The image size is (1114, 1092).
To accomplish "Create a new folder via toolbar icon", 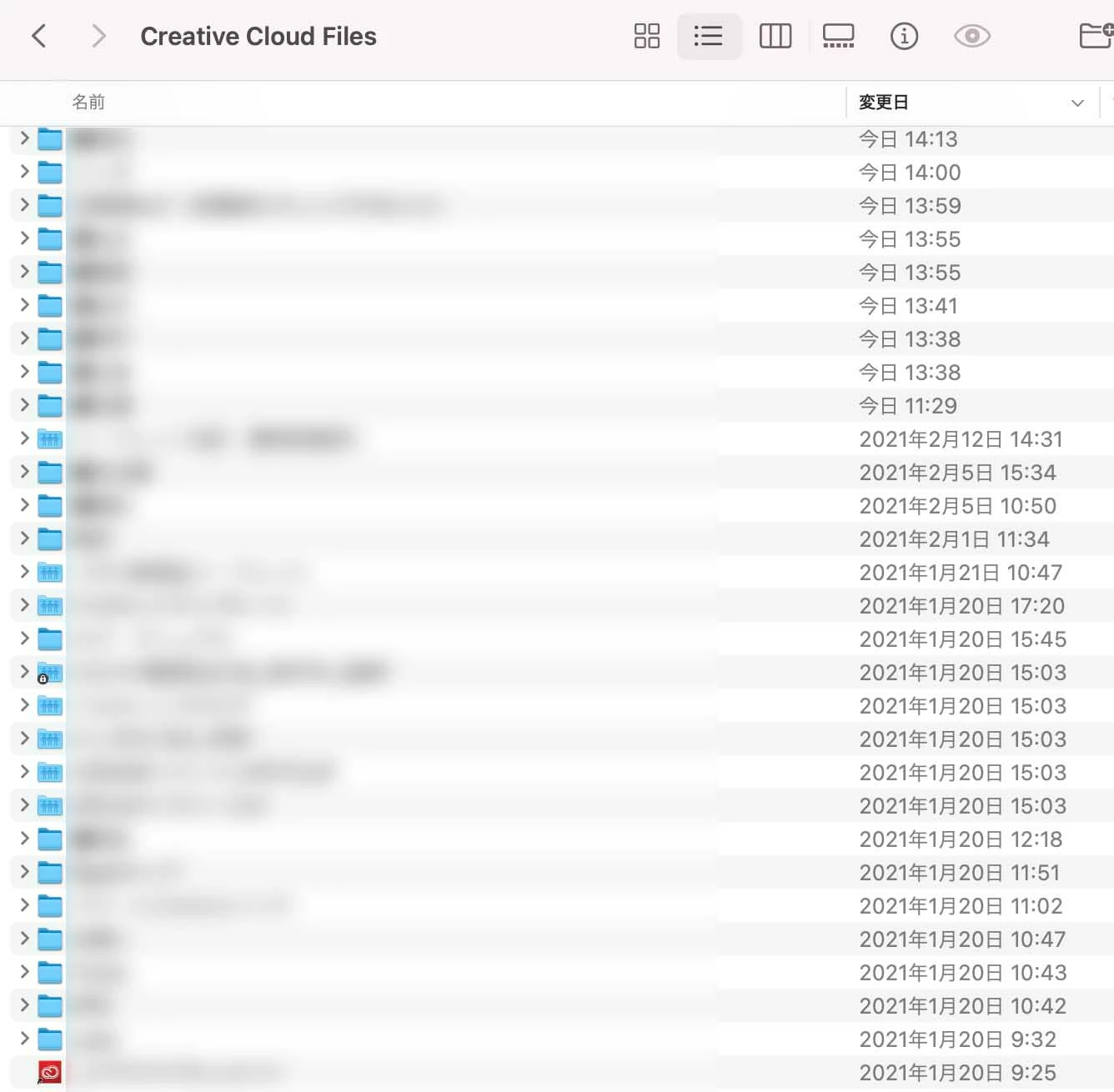I will pos(1096,36).
